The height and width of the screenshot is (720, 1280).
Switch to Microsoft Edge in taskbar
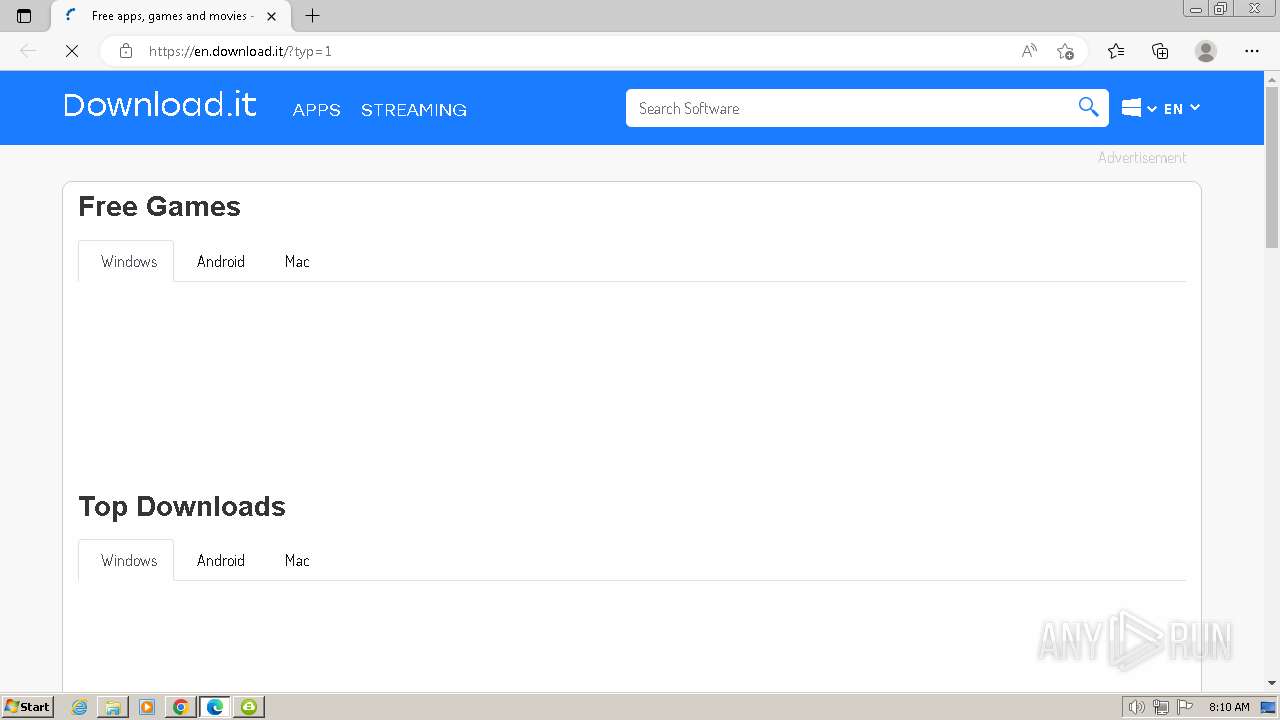[215, 707]
